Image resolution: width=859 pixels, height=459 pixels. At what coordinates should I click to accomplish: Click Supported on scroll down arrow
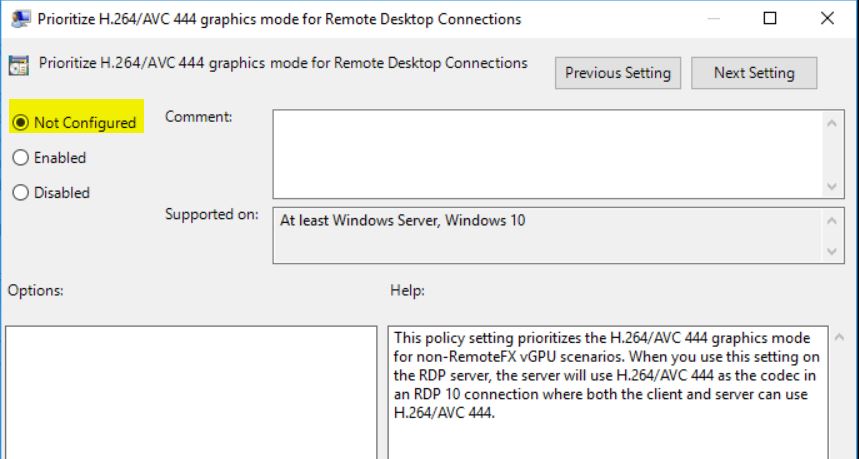[832, 251]
